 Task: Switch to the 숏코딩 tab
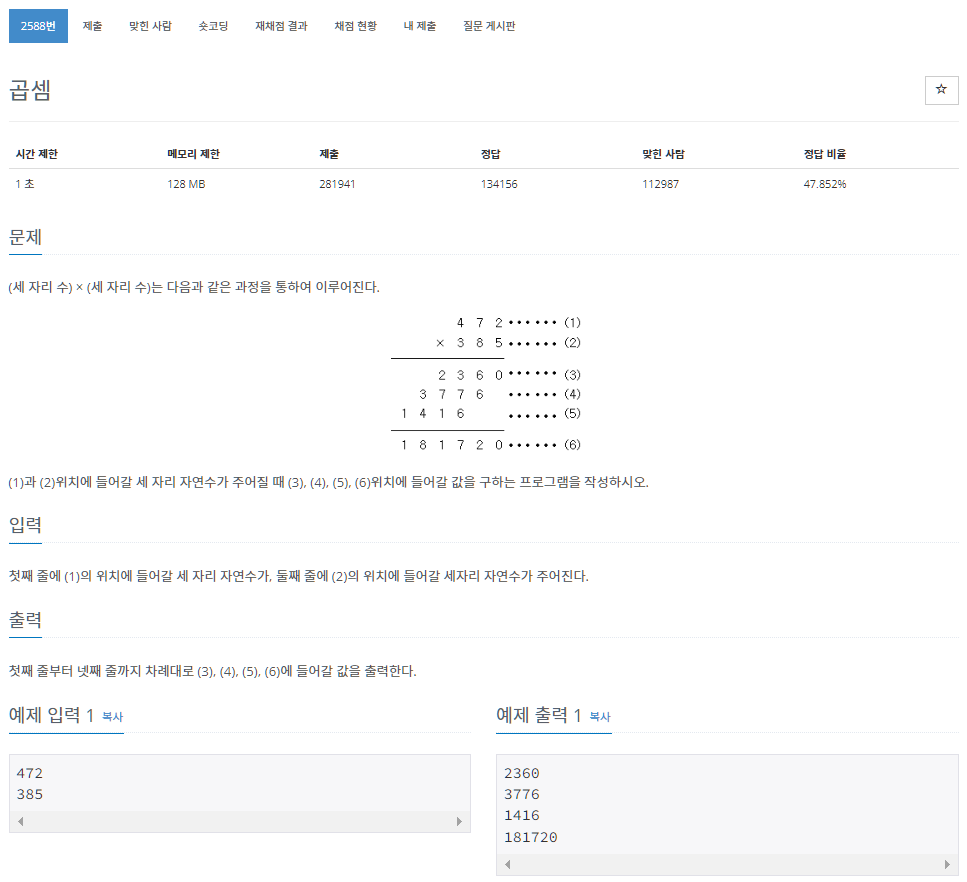click(x=213, y=26)
